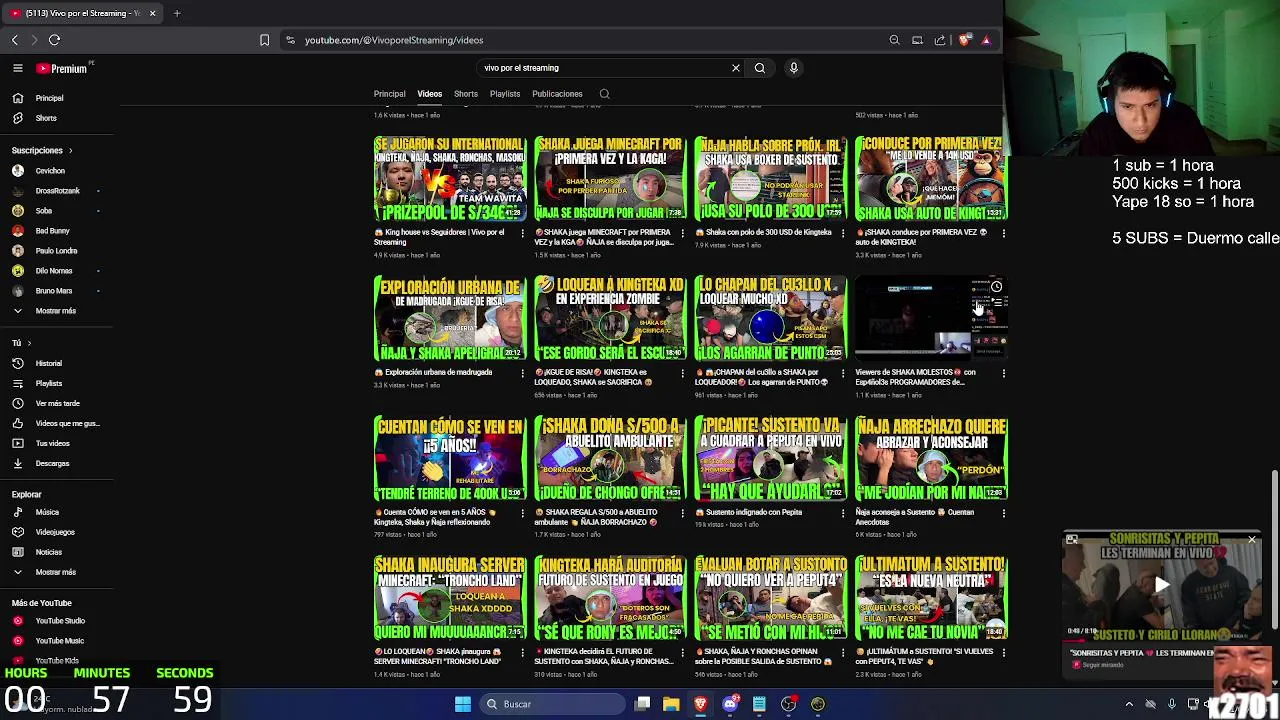Clear the search box text
Viewport: 1280px width, 720px height.
pos(736,68)
